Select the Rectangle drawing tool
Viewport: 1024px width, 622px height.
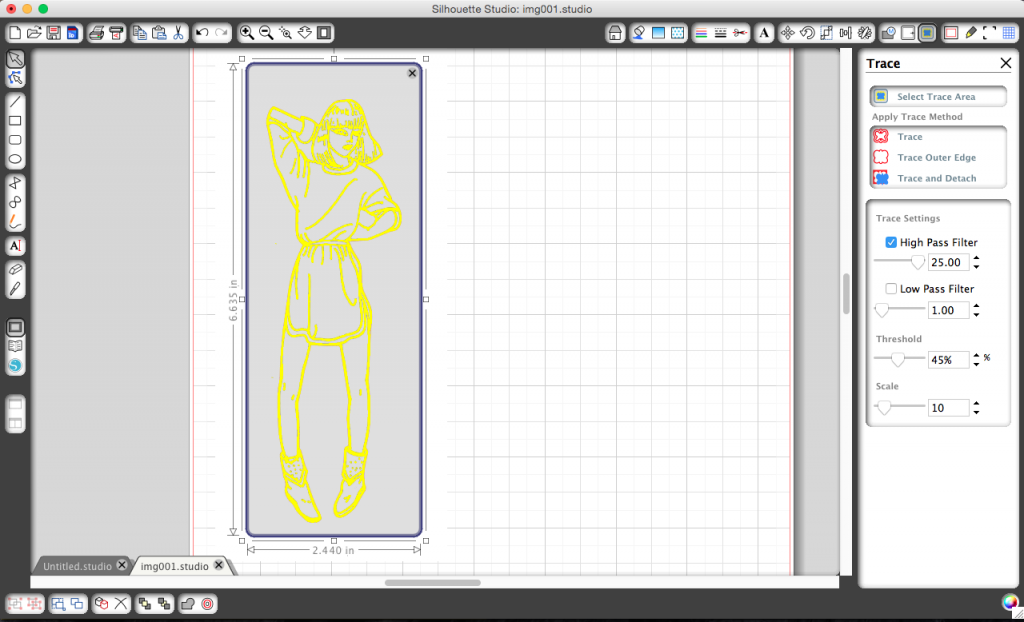coord(15,121)
